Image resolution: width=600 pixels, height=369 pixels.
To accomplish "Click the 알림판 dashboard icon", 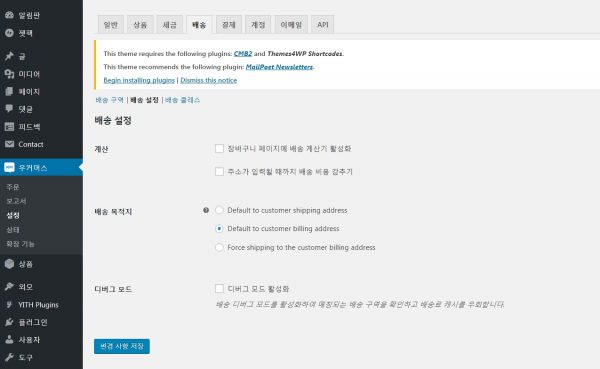I will point(9,15).
